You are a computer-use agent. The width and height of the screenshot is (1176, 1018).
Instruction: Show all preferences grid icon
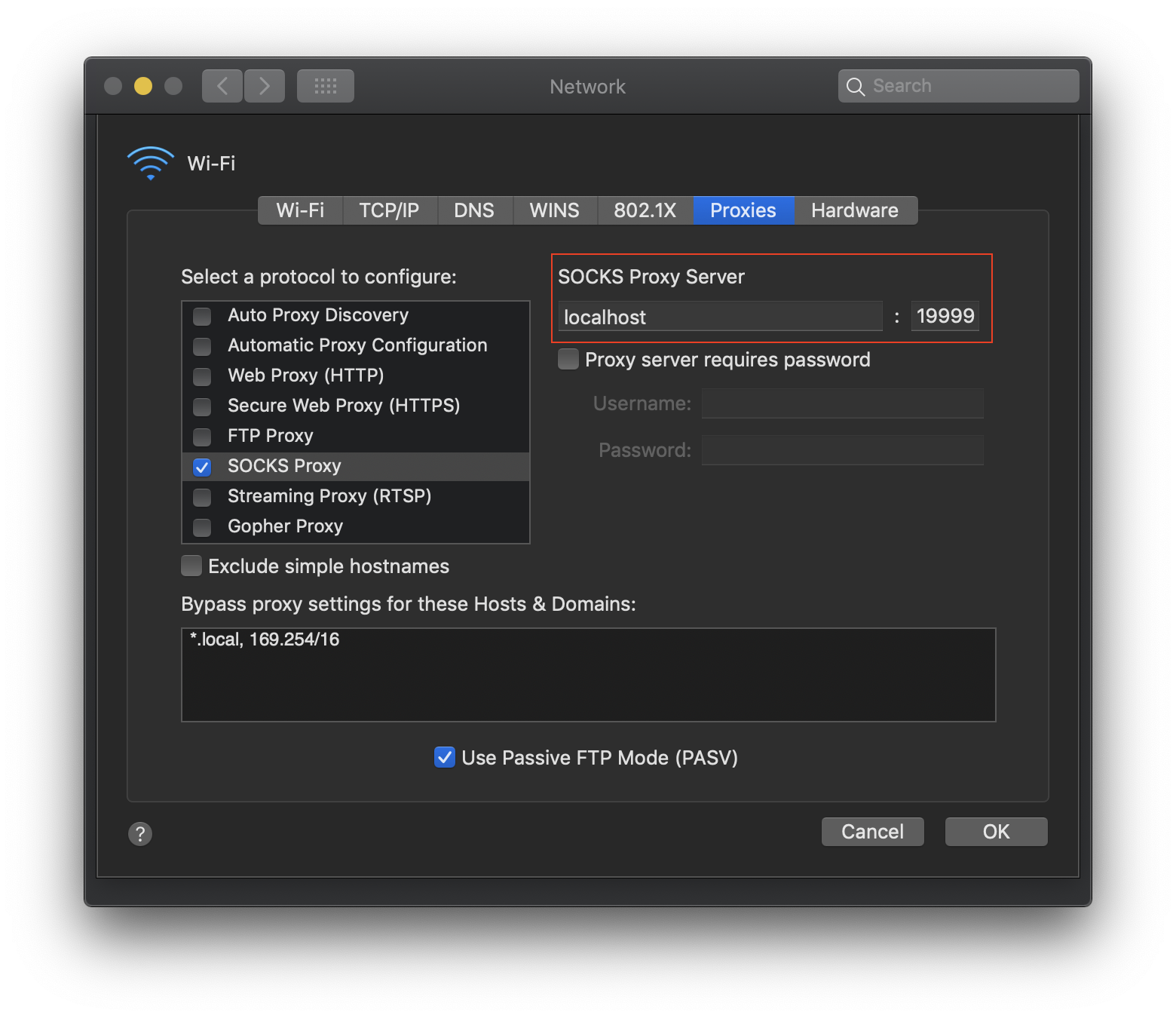point(326,86)
